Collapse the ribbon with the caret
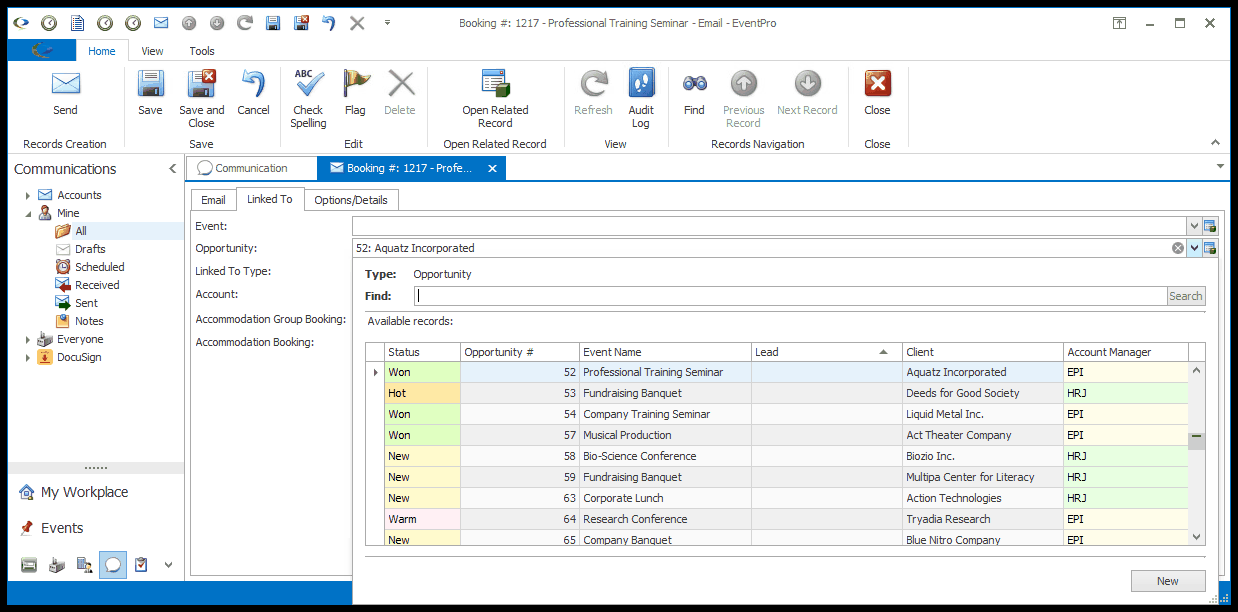1238x612 pixels. 1216,143
